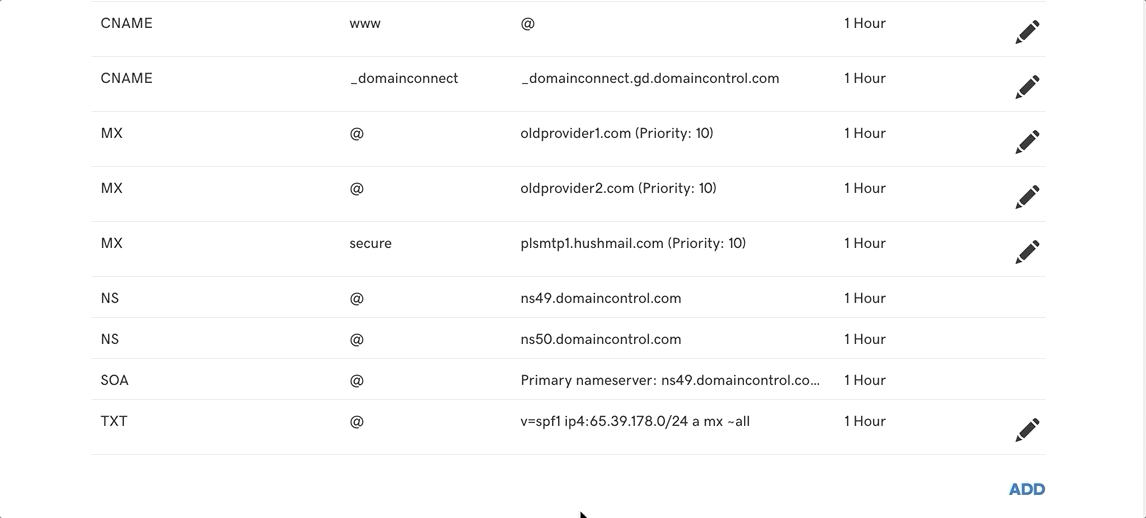The image size is (1146, 518).
Task: Click pencil icon for oldprovider1.com MX record
Action: coord(1027,142)
